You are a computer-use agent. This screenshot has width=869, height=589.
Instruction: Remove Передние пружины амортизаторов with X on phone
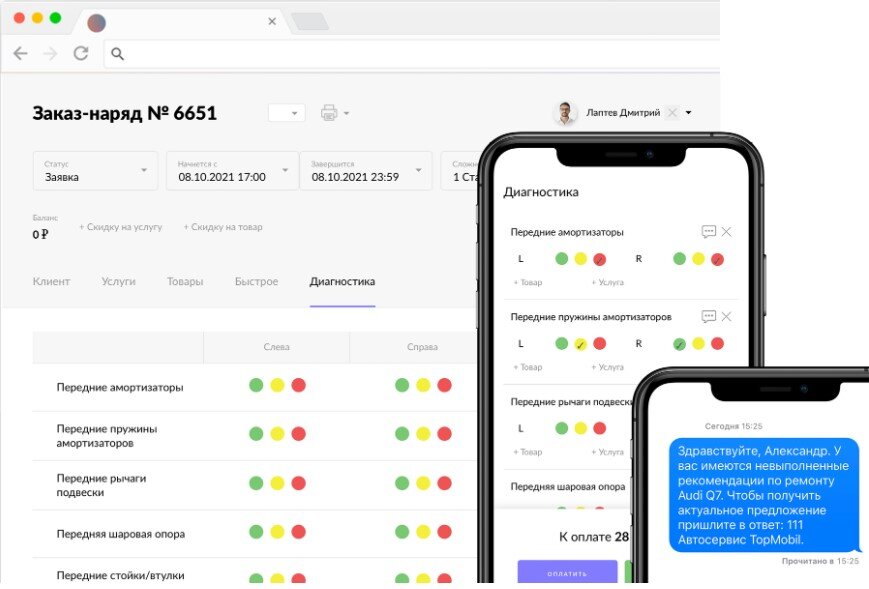tap(726, 316)
